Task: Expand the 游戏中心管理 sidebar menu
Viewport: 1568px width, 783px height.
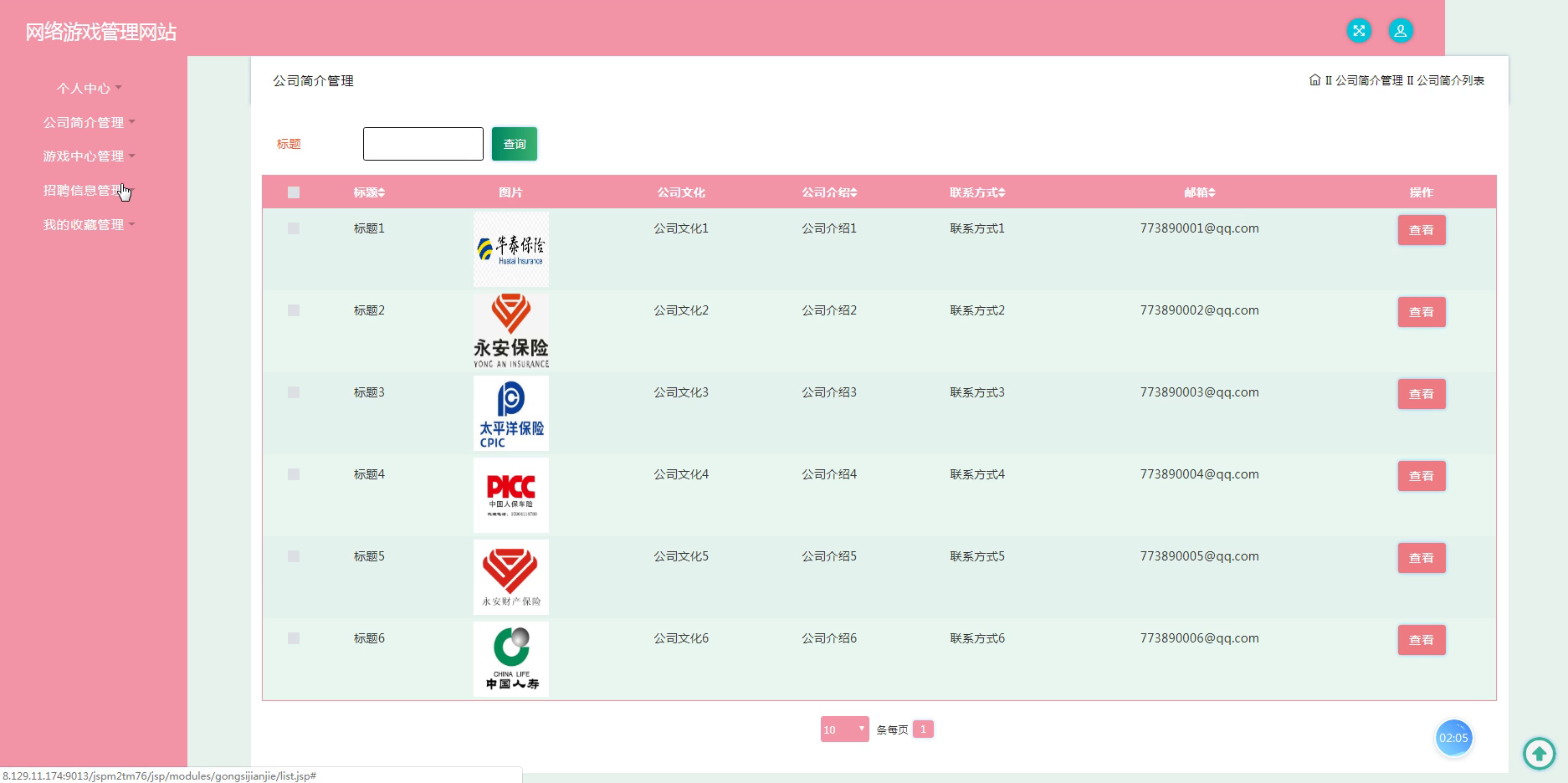Action: [89, 156]
